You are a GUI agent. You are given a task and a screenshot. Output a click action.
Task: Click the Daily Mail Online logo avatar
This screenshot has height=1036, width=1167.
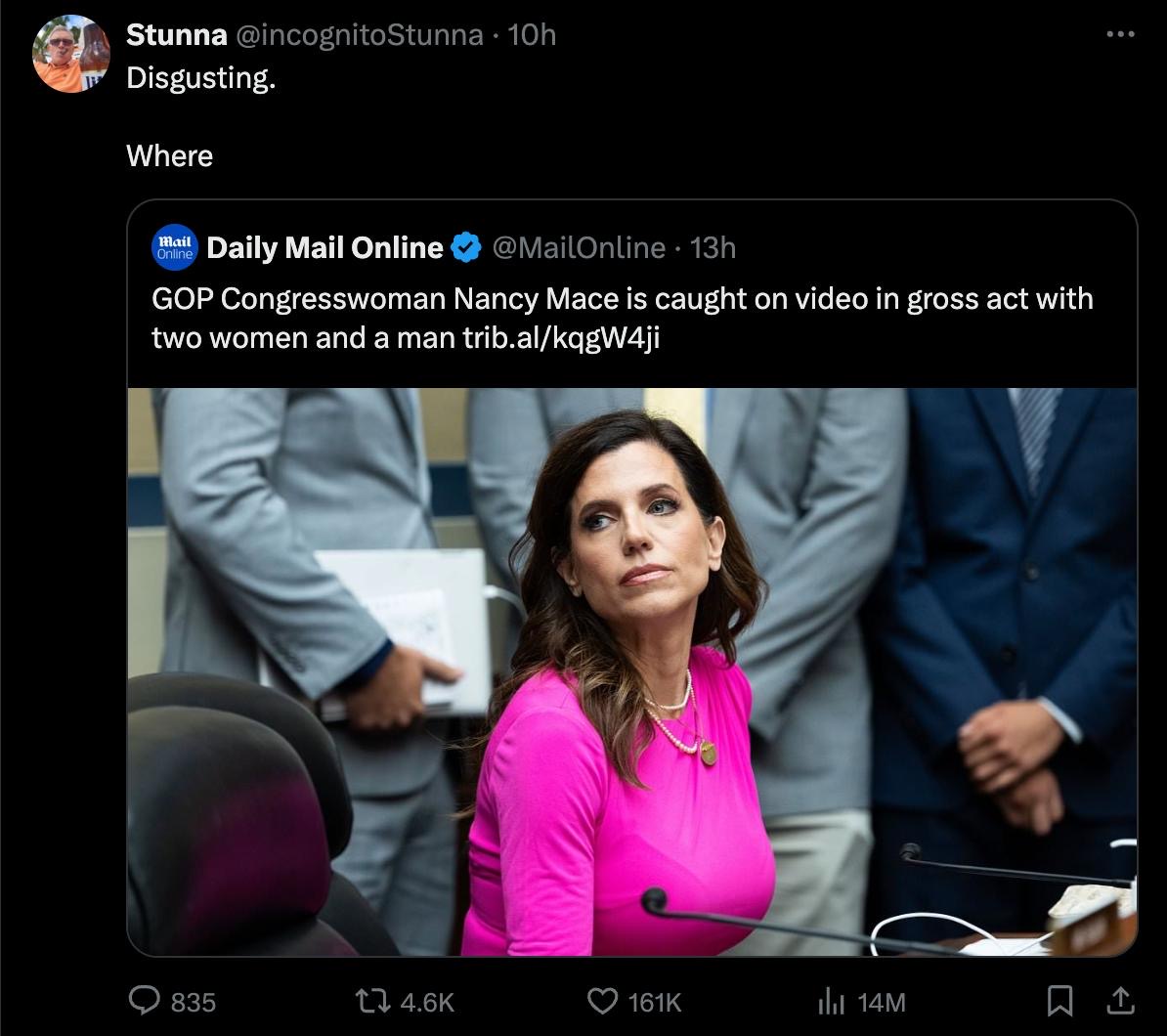point(176,247)
